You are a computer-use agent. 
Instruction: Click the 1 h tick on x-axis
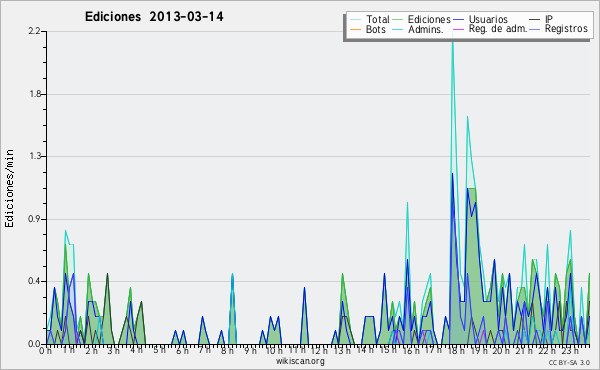click(69, 350)
